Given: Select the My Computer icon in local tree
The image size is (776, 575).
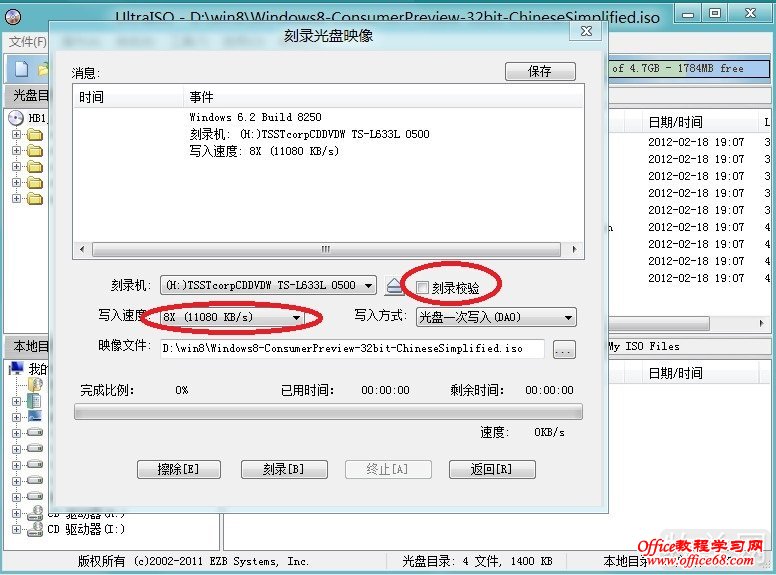Looking at the screenshot, I should (16, 368).
